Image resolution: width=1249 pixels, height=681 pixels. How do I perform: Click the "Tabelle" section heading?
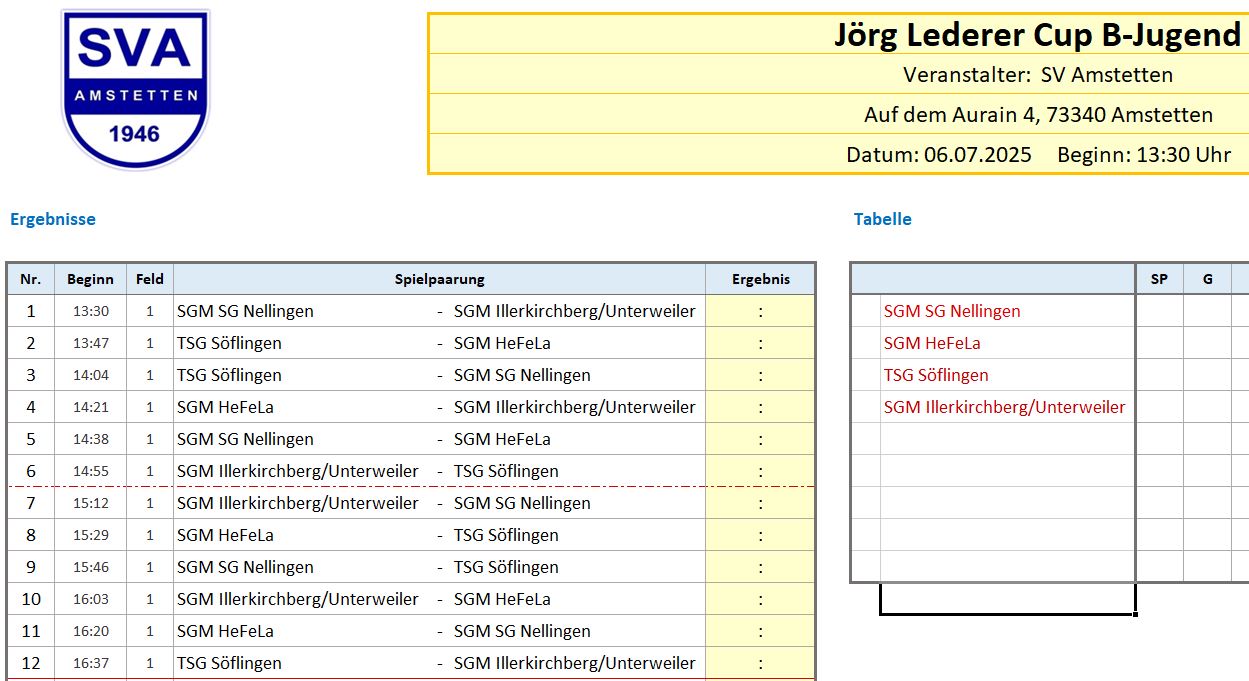tap(883, 219)
